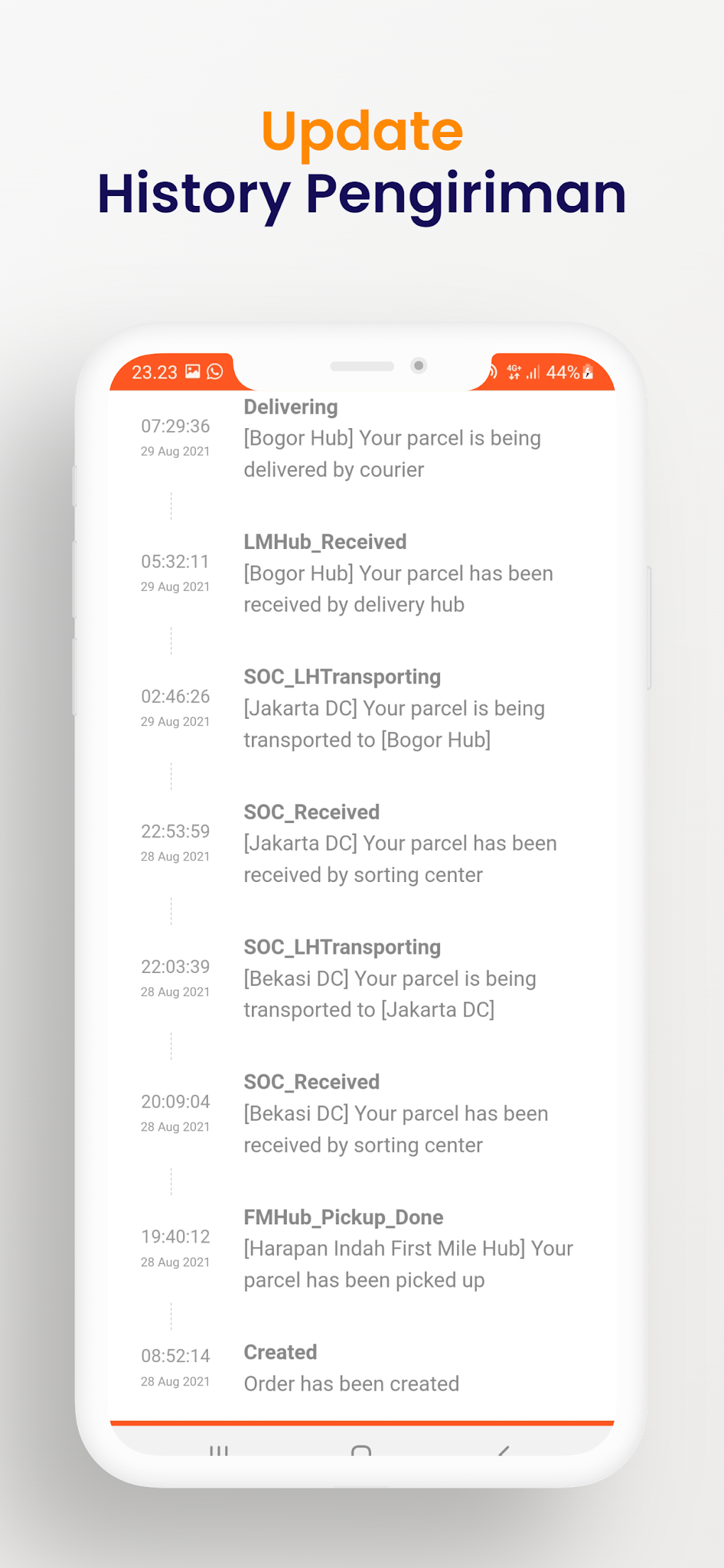Tap the History Pengiriman heading
The image size is (724, 1568).
coord(362,193)
